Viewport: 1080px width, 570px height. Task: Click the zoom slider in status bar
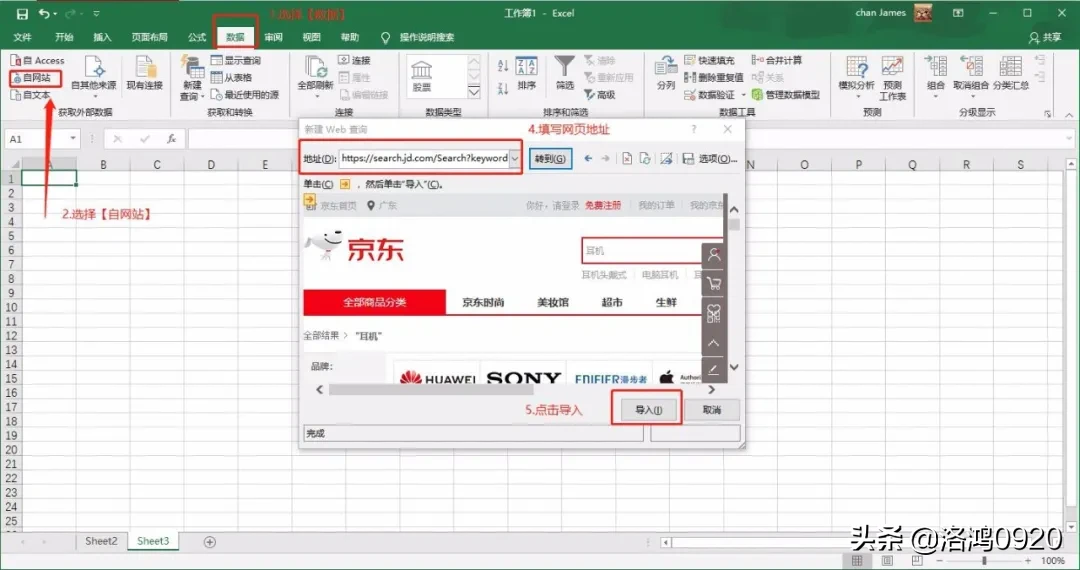pos(984,561)
